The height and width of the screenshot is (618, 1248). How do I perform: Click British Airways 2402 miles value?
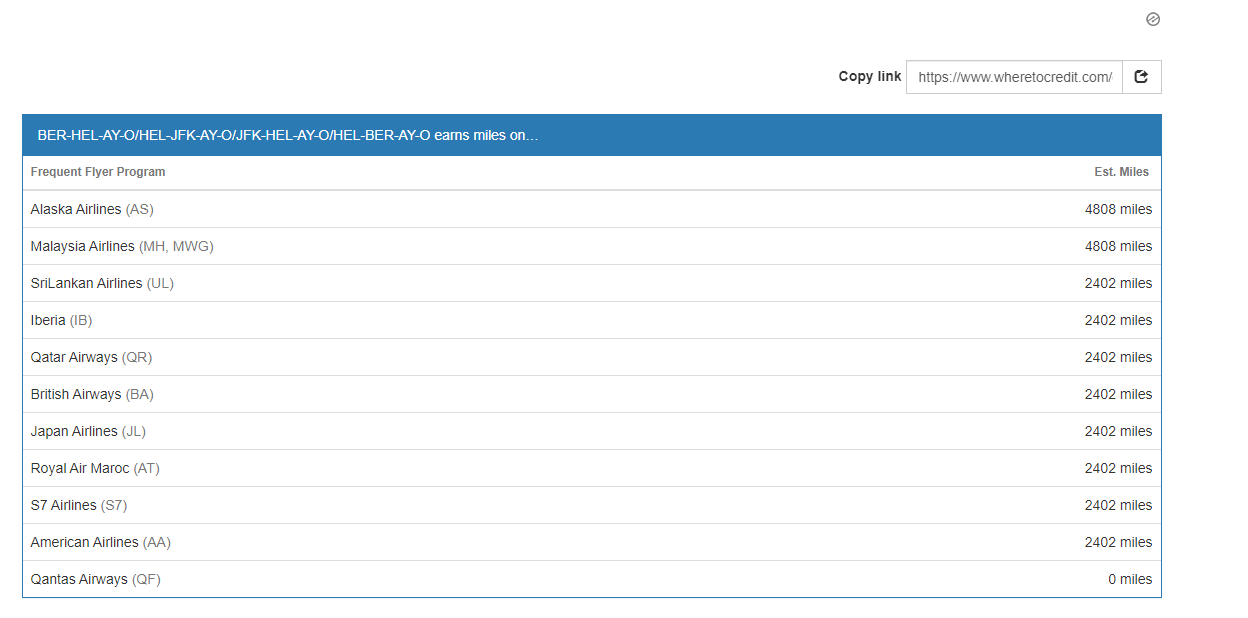coord(1118,394)
